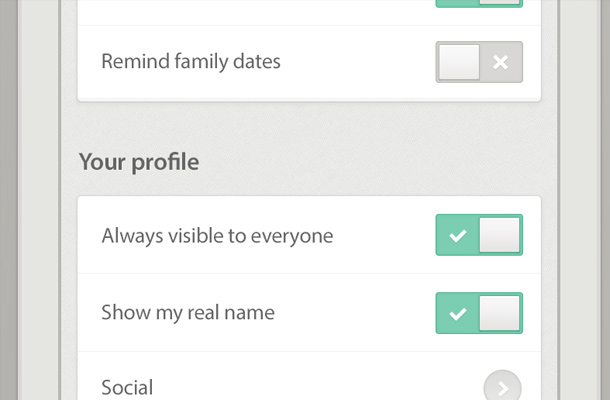Click the checkmark icon on Always visible switch
The height and width of the screenshot is (400, 610).
457,236
